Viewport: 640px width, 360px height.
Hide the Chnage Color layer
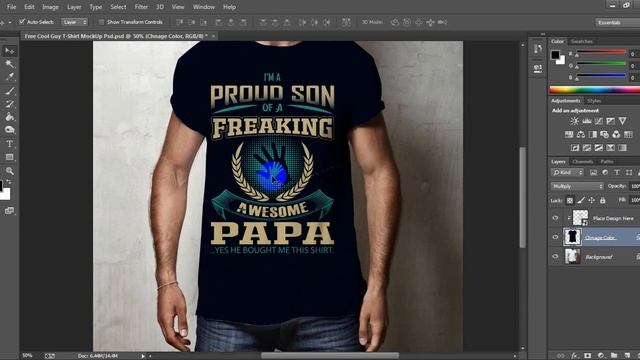pyautogui.click(x=555, y=237)
